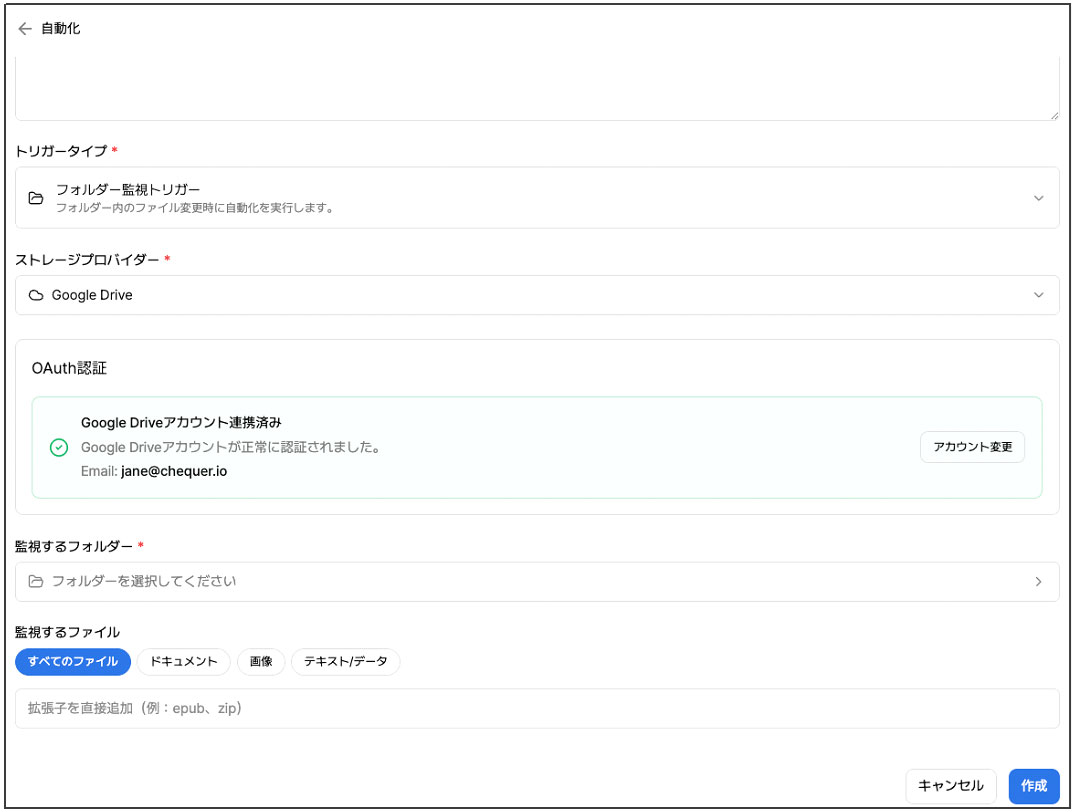Click the folder icon in the trigger type field

[x=35, y=196]
